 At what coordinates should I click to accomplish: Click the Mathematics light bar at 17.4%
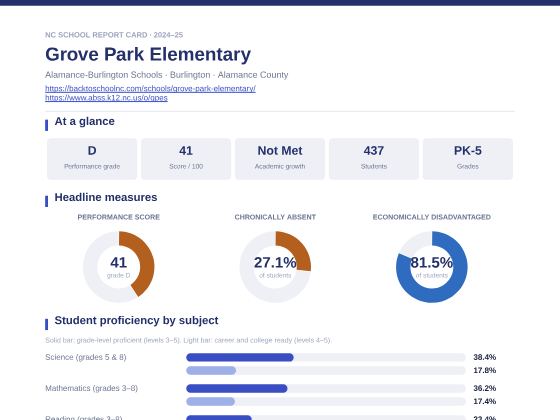click(210, 401)
